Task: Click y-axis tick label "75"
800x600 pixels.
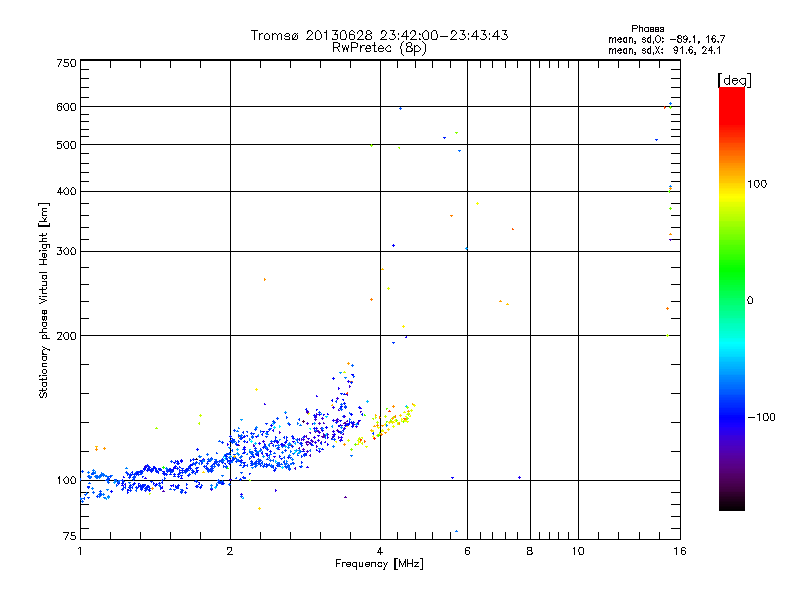Action: pyautogui.click(x=70, y=536)
